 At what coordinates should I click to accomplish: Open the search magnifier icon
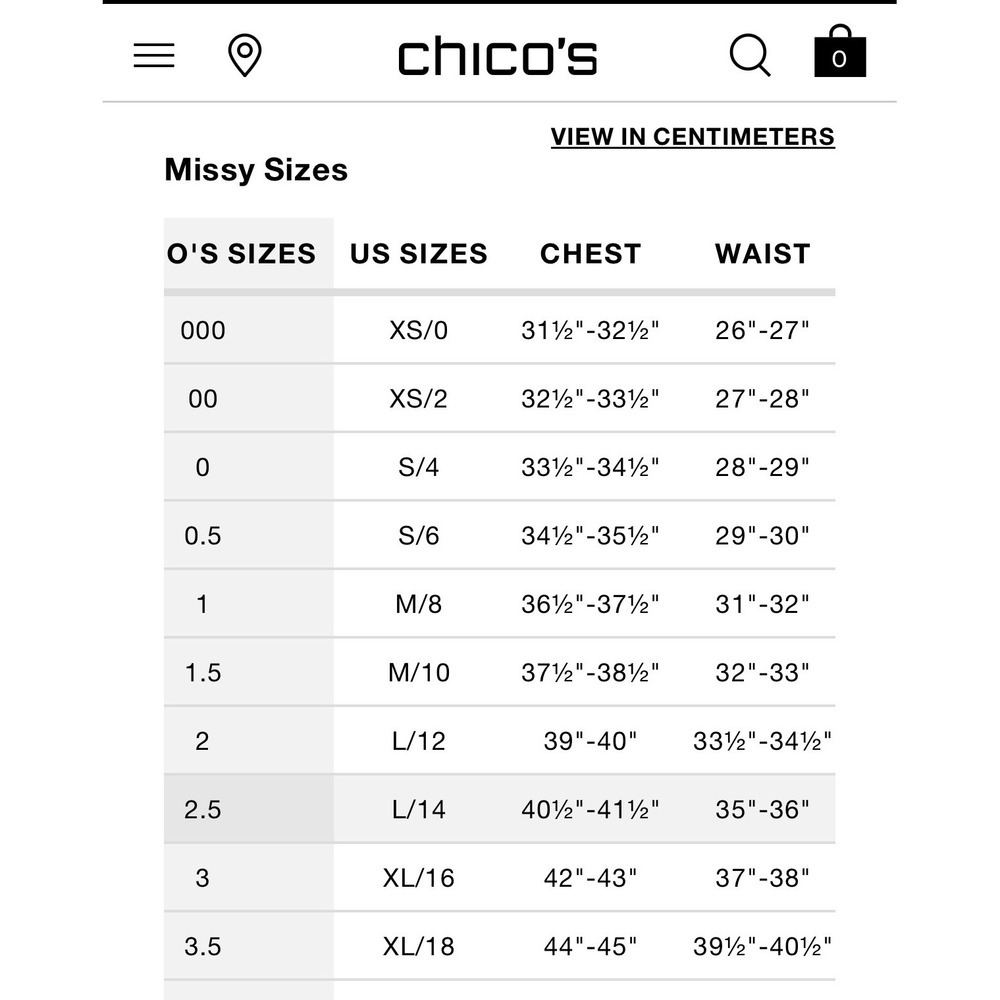(750, 55)
